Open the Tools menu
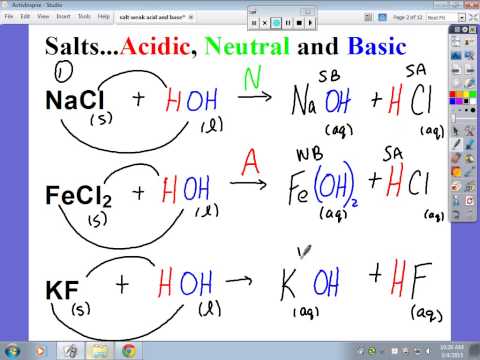 [84, 16]
